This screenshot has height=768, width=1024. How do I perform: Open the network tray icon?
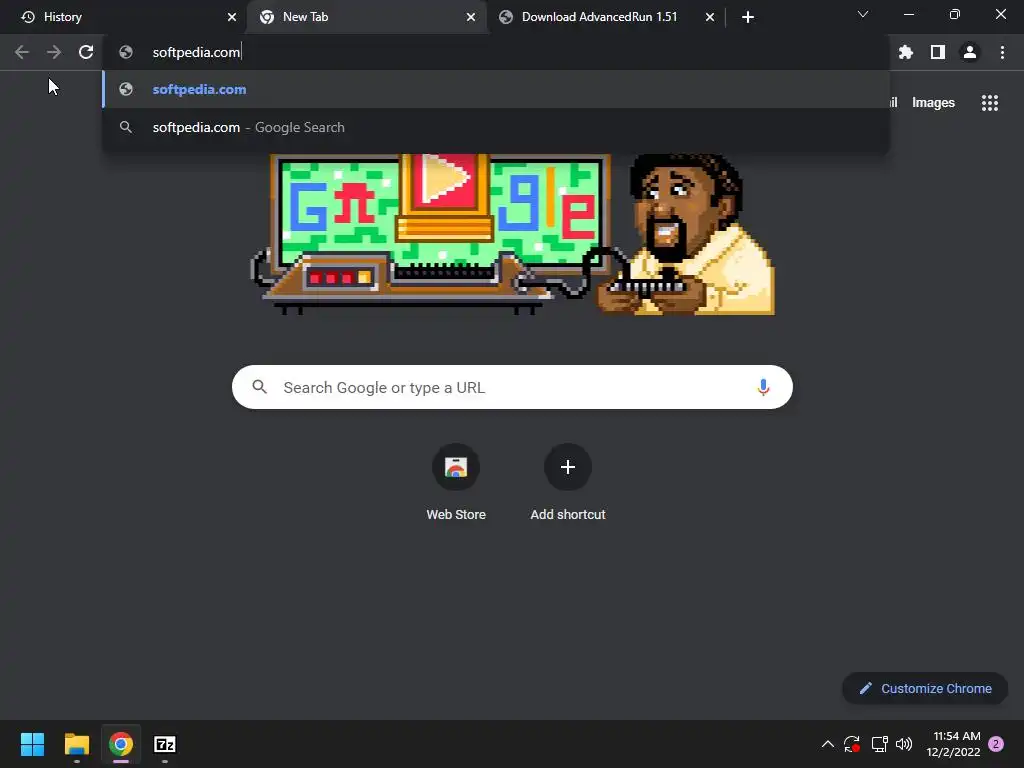(880, 744)
